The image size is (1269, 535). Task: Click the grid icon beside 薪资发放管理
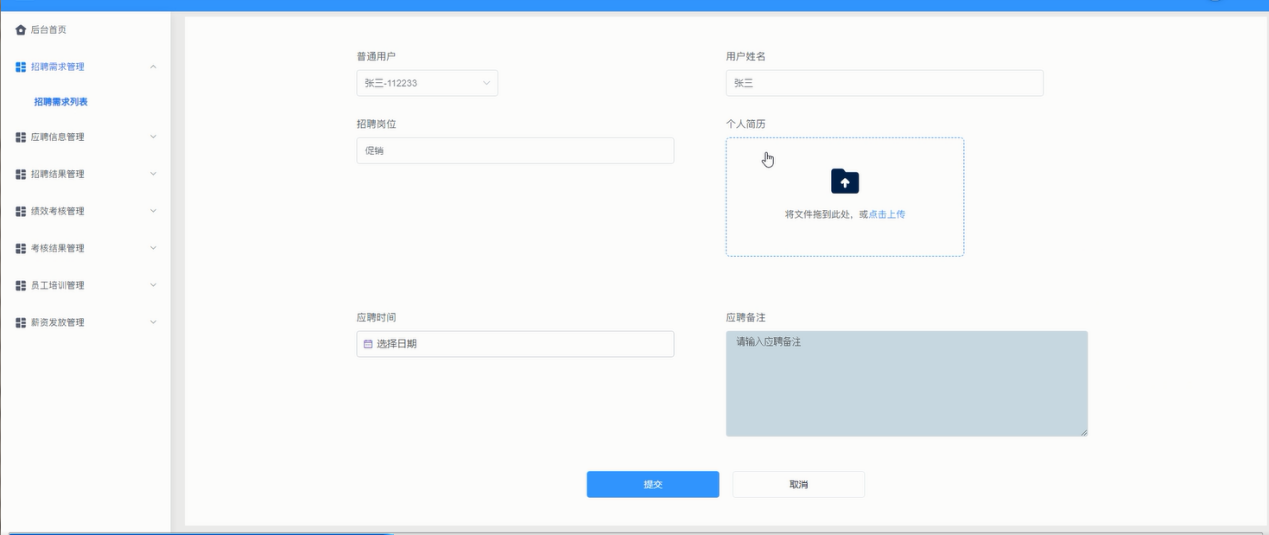coord(21,322)
